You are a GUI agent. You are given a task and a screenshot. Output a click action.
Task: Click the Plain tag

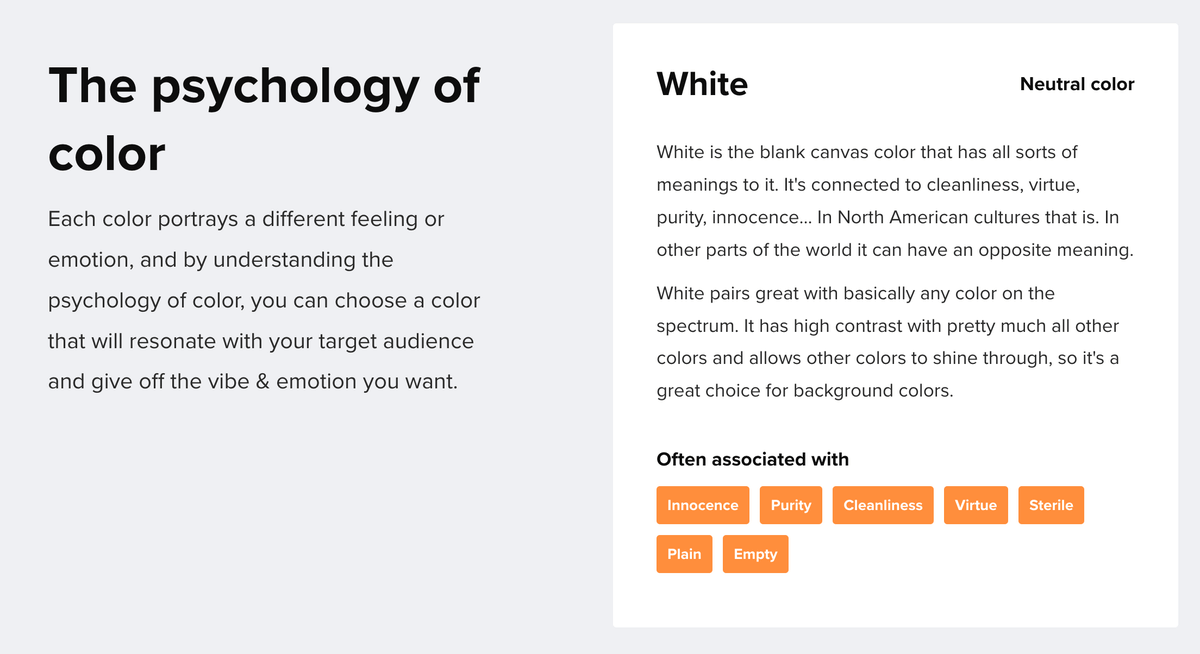[x=684, y=554]
